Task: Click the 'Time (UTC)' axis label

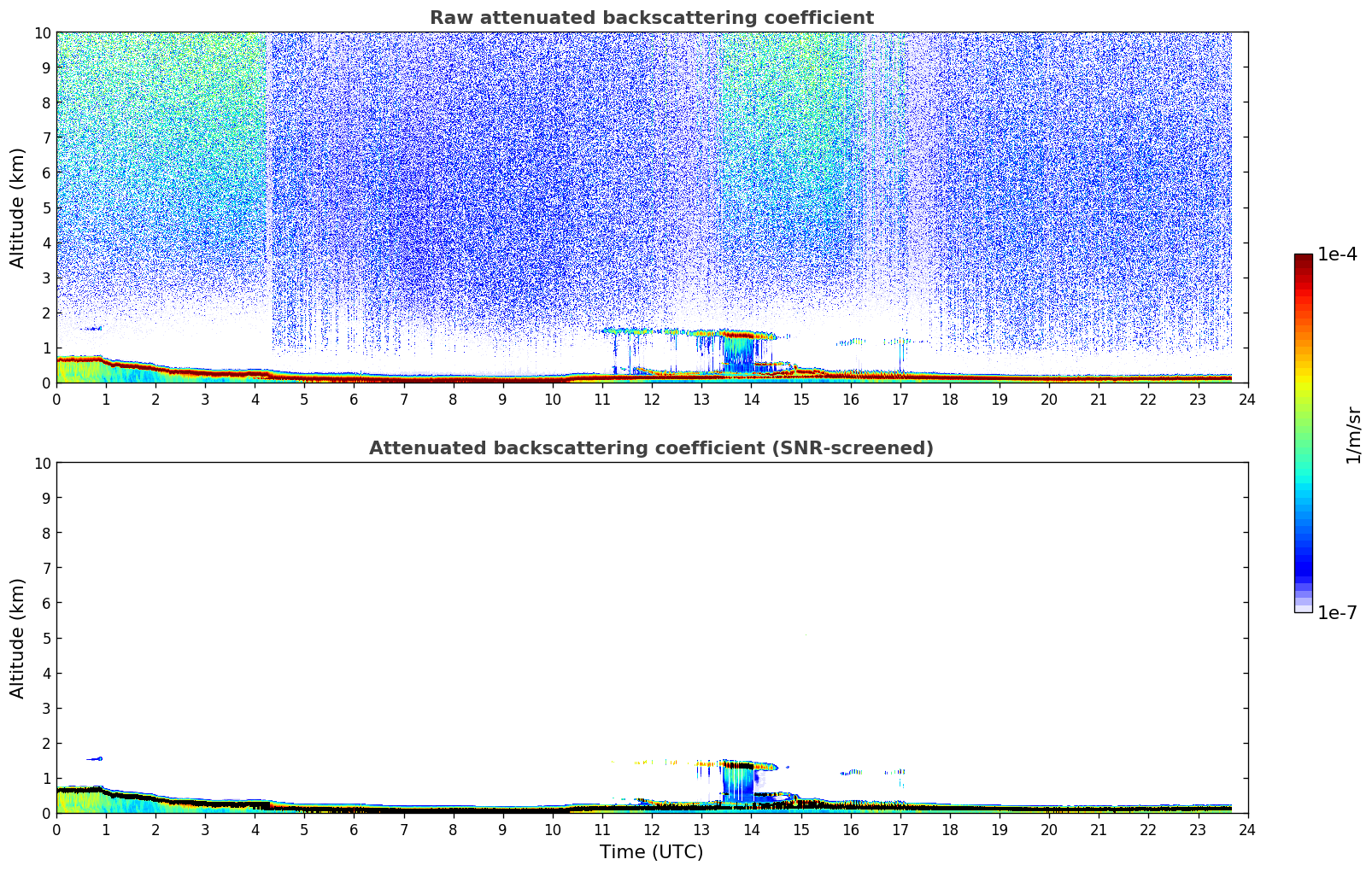Action: pyautogui.click(x=651, y=851)
